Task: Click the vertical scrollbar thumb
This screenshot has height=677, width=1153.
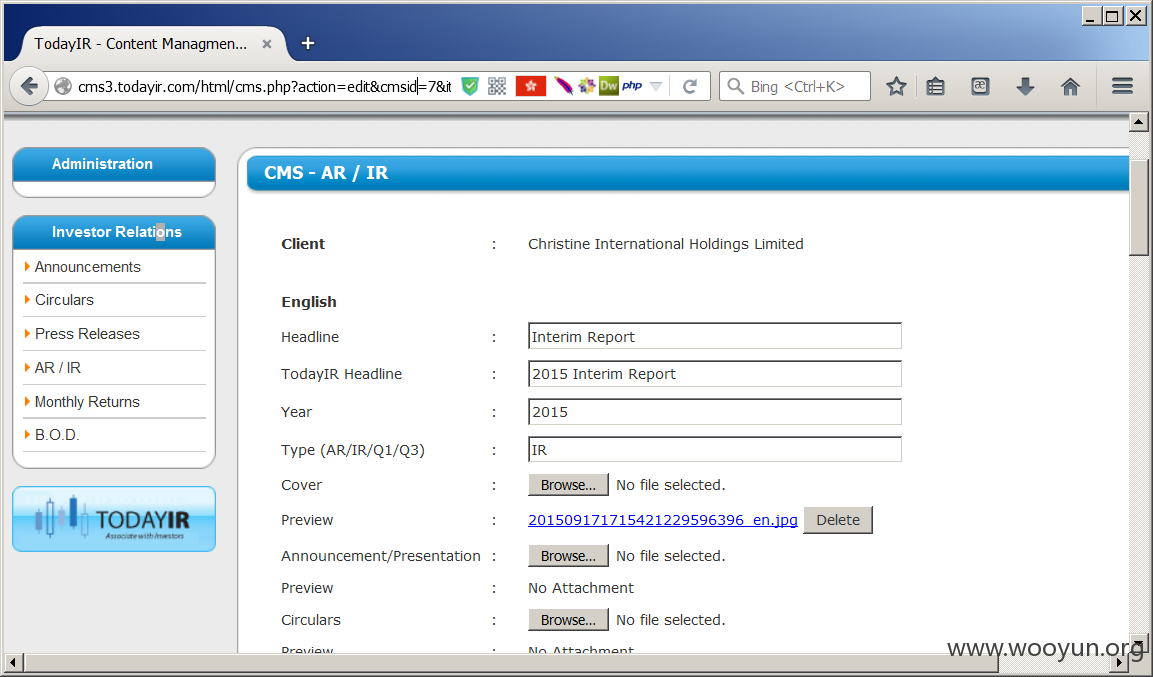Action: tap(1138, 206)
